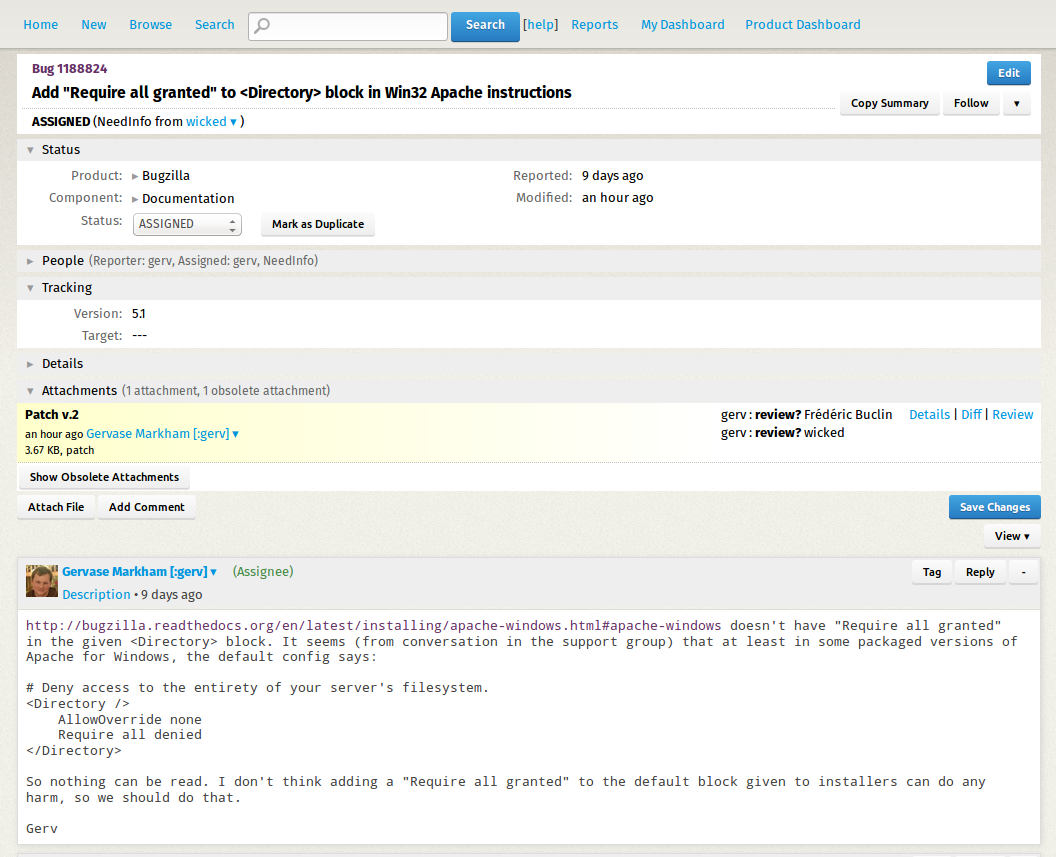The image size is (1056, 857).
Task: Go to My Dashboard
Action: 682,25
